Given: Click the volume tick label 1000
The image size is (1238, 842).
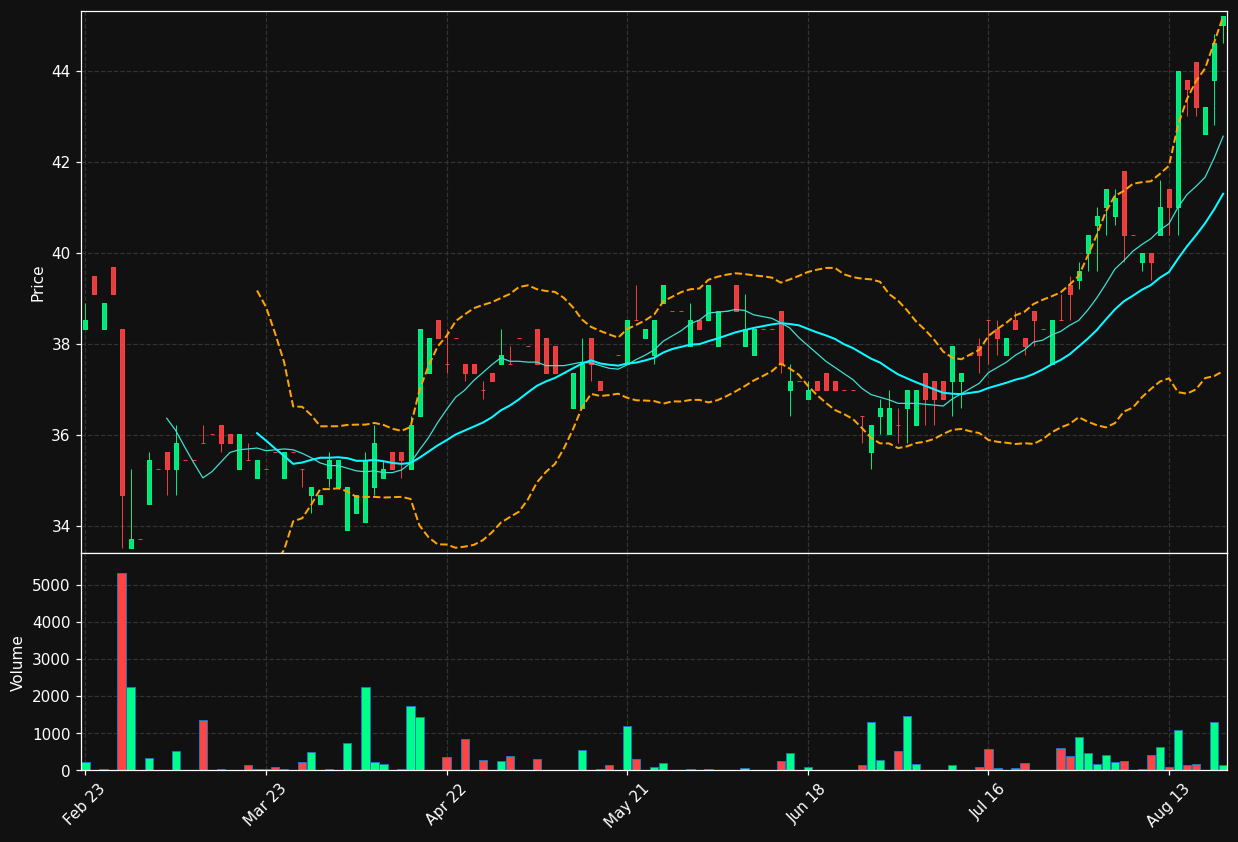Looking at the screenshot, I should [52, 733].
